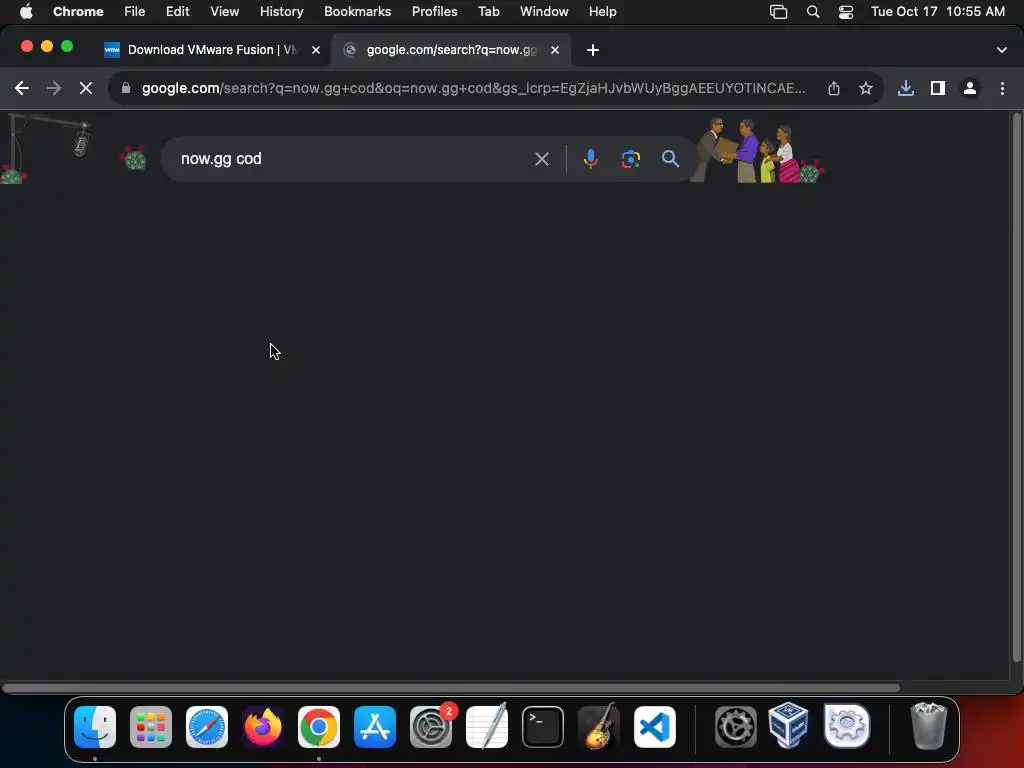Launch GarageBand from the Dock
Viewport: 1024px width, 768px height.
599,726
